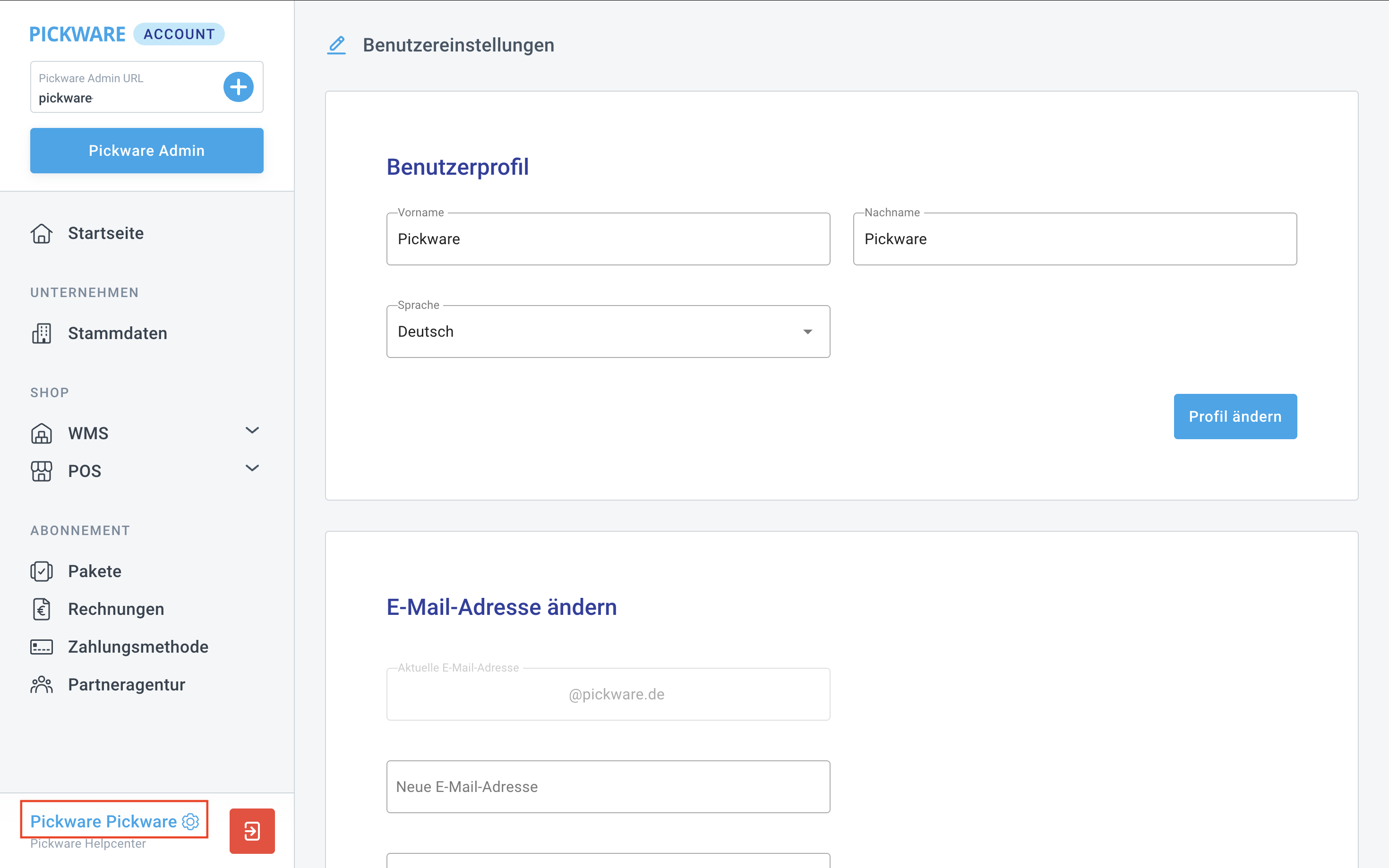This screenshot has width=1389, height=868.
Task: Click the Zahlungsmethode card icon
Action: coord(42,647)
